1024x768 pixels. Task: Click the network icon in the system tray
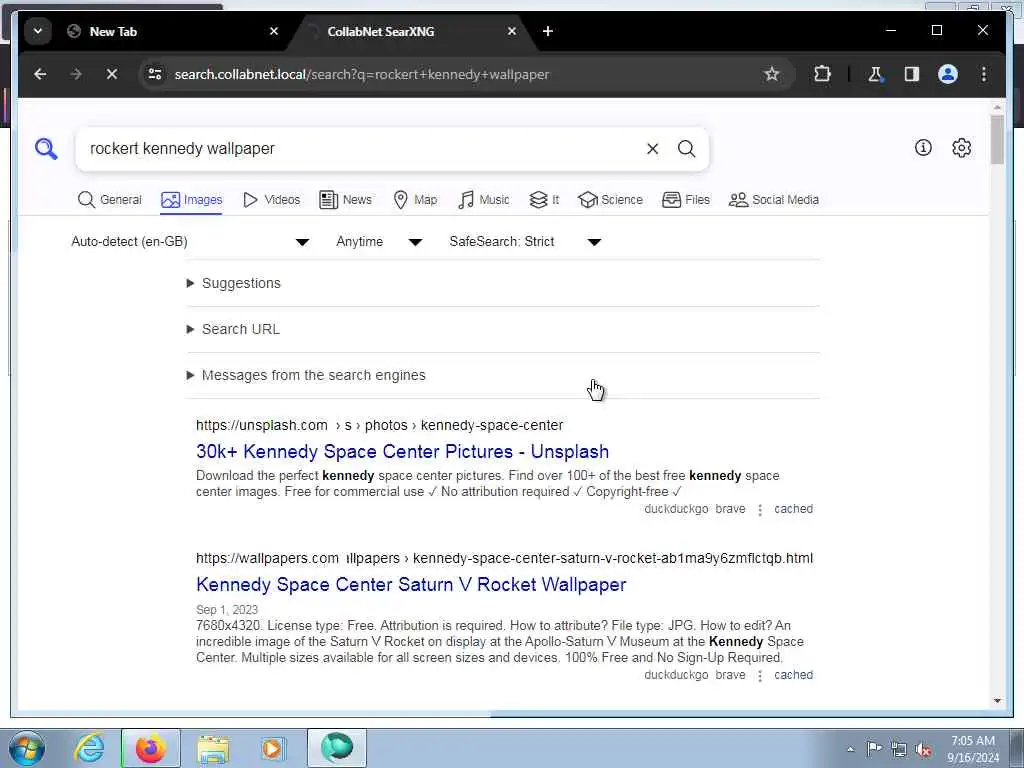(899, 750)
